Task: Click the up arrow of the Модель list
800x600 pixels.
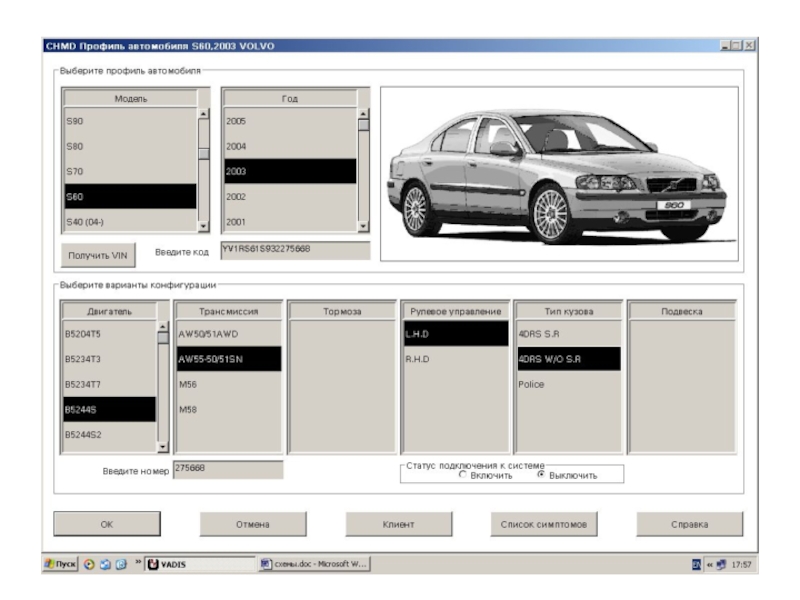Action: (204, 114)
